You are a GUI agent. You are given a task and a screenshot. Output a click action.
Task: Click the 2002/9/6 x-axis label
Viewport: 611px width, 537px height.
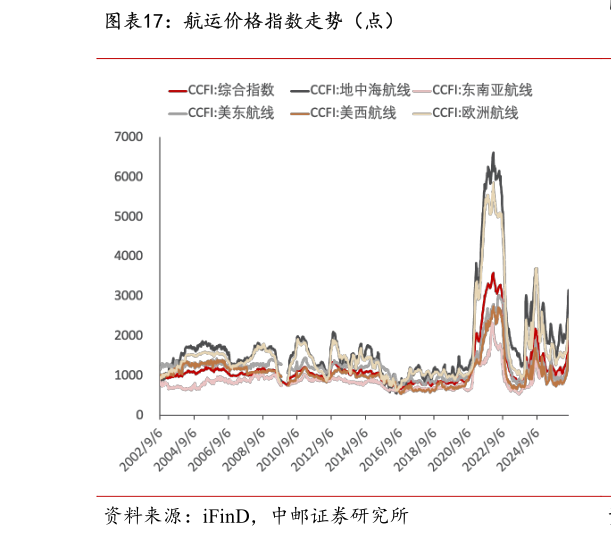(141, 450)
